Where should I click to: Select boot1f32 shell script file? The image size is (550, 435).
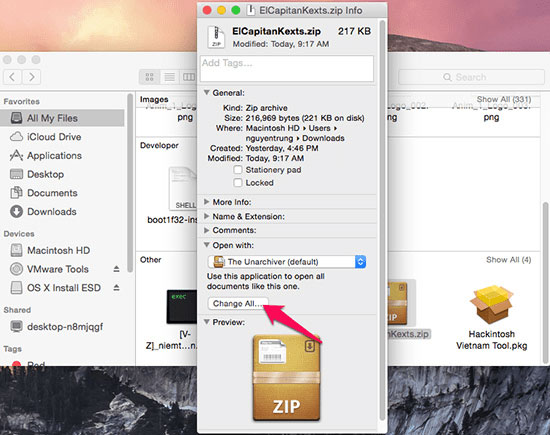[x=182, y=189]
